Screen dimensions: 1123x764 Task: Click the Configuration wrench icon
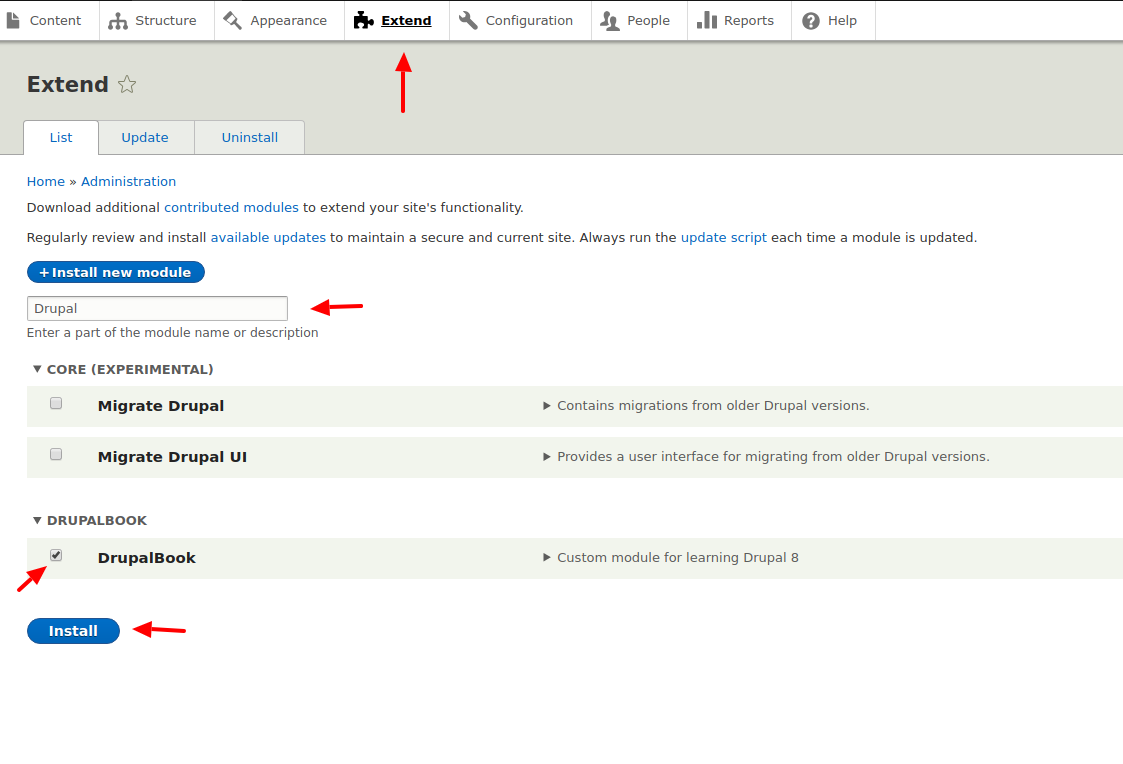click(468, 21)
